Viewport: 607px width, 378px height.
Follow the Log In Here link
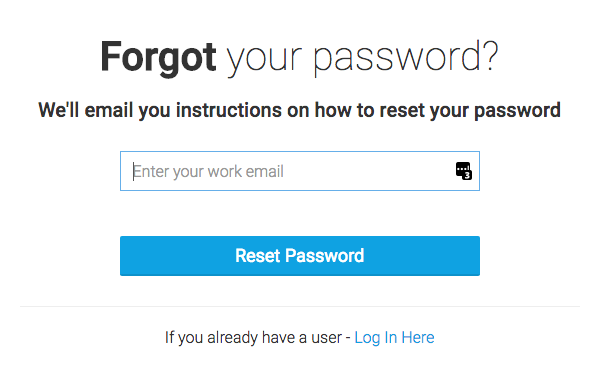tap(394, 337)
